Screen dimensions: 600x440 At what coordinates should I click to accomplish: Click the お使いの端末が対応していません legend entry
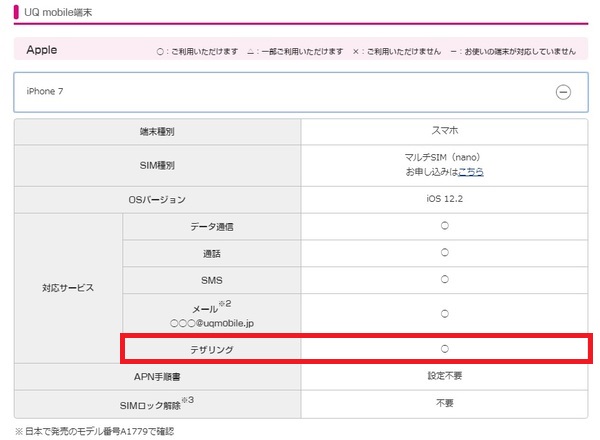tap(513, 51)
